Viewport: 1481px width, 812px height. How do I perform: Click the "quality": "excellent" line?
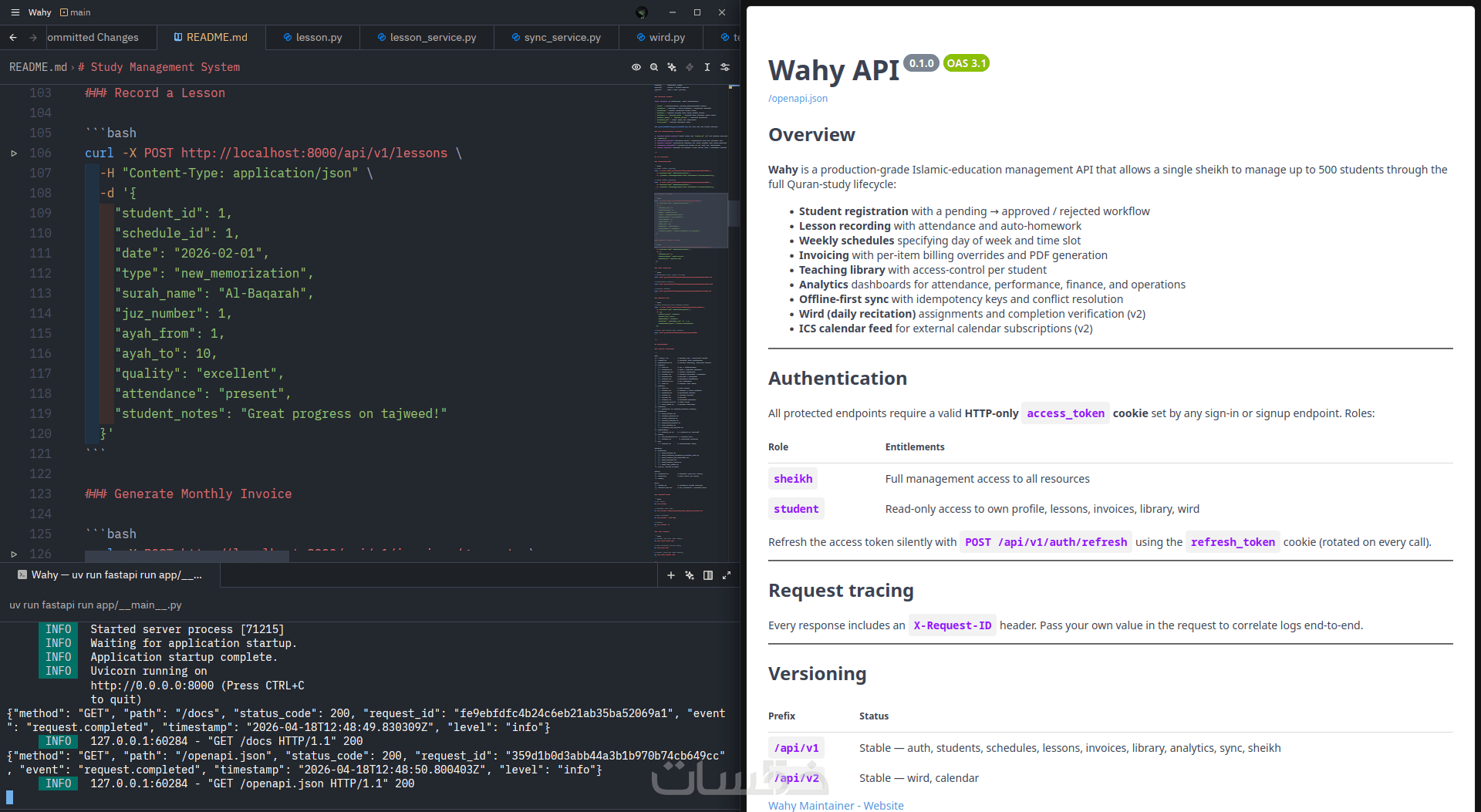pos(200,373)
